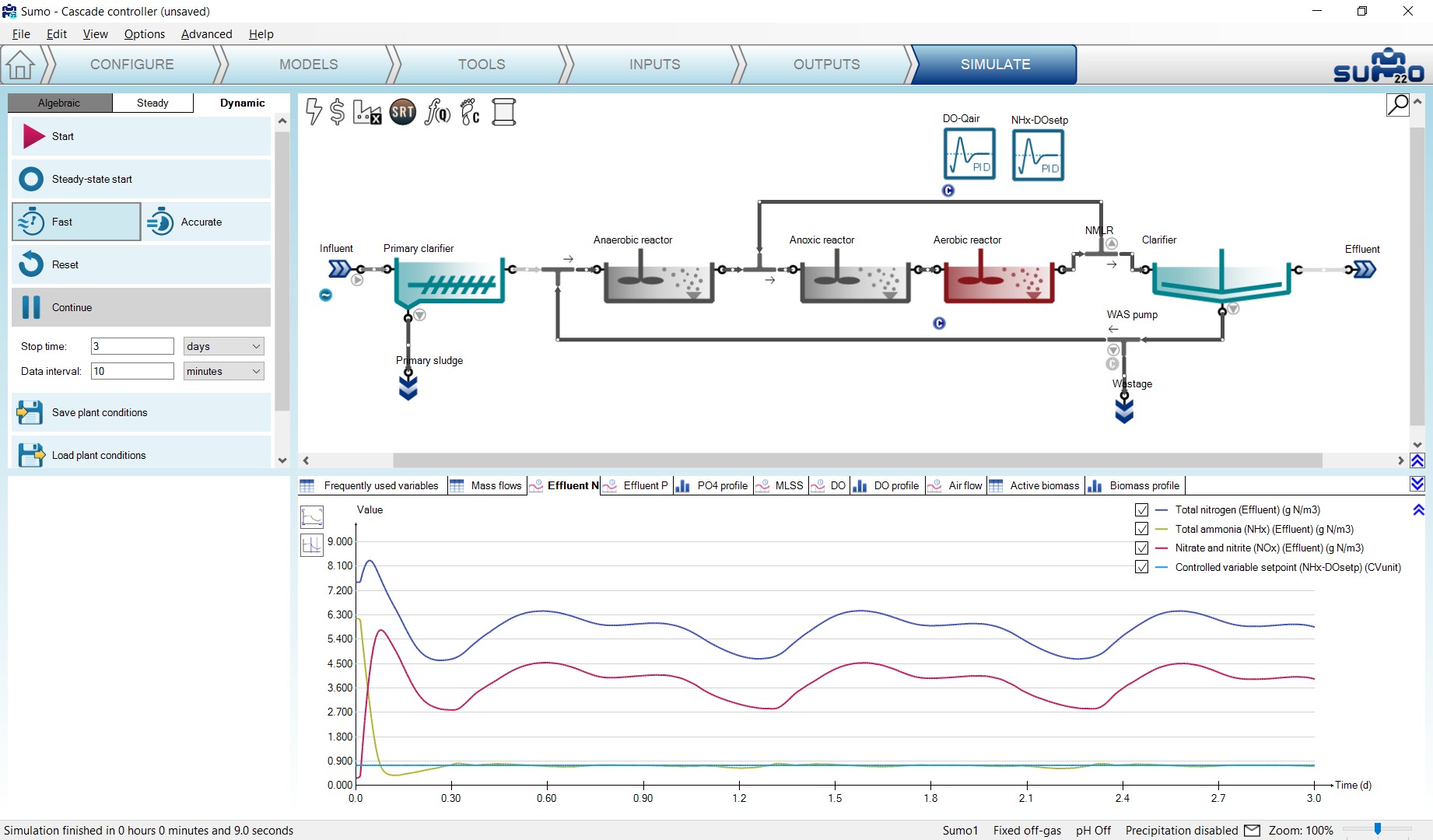Switch to Steady solver mode
The image size is (1433, 840).
pos(152,103)
